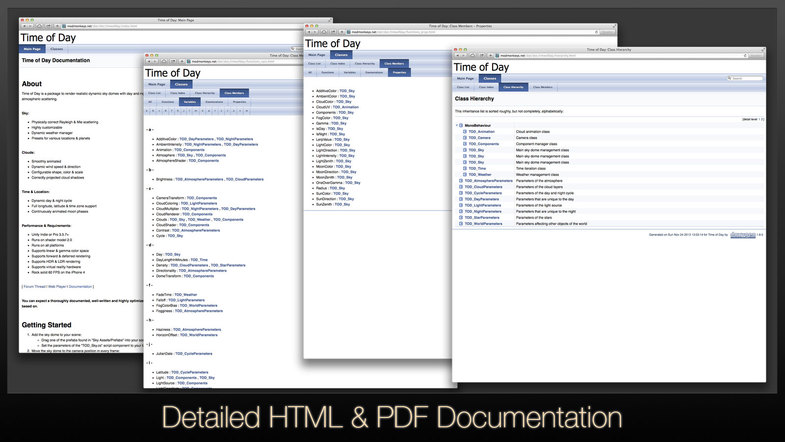Click class icon beside TOD_CycleParameters
This screenshot has width=785, height=442.
461,193
